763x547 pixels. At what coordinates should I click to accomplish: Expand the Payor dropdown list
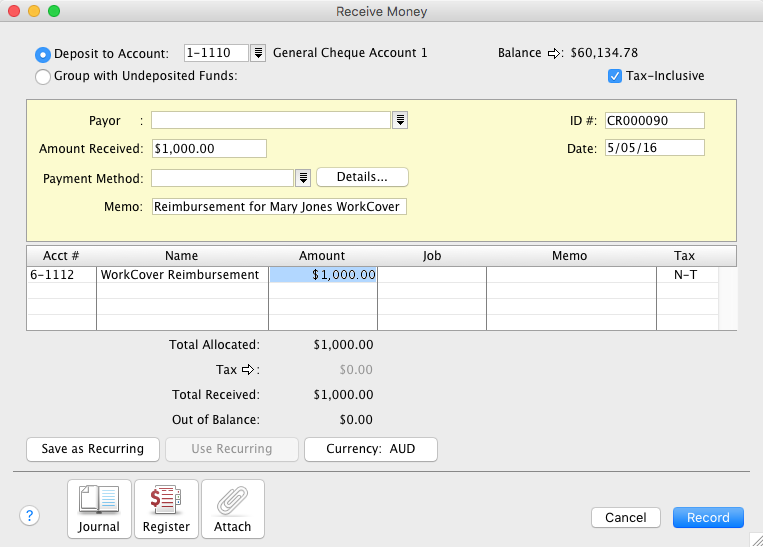[400, 121]
